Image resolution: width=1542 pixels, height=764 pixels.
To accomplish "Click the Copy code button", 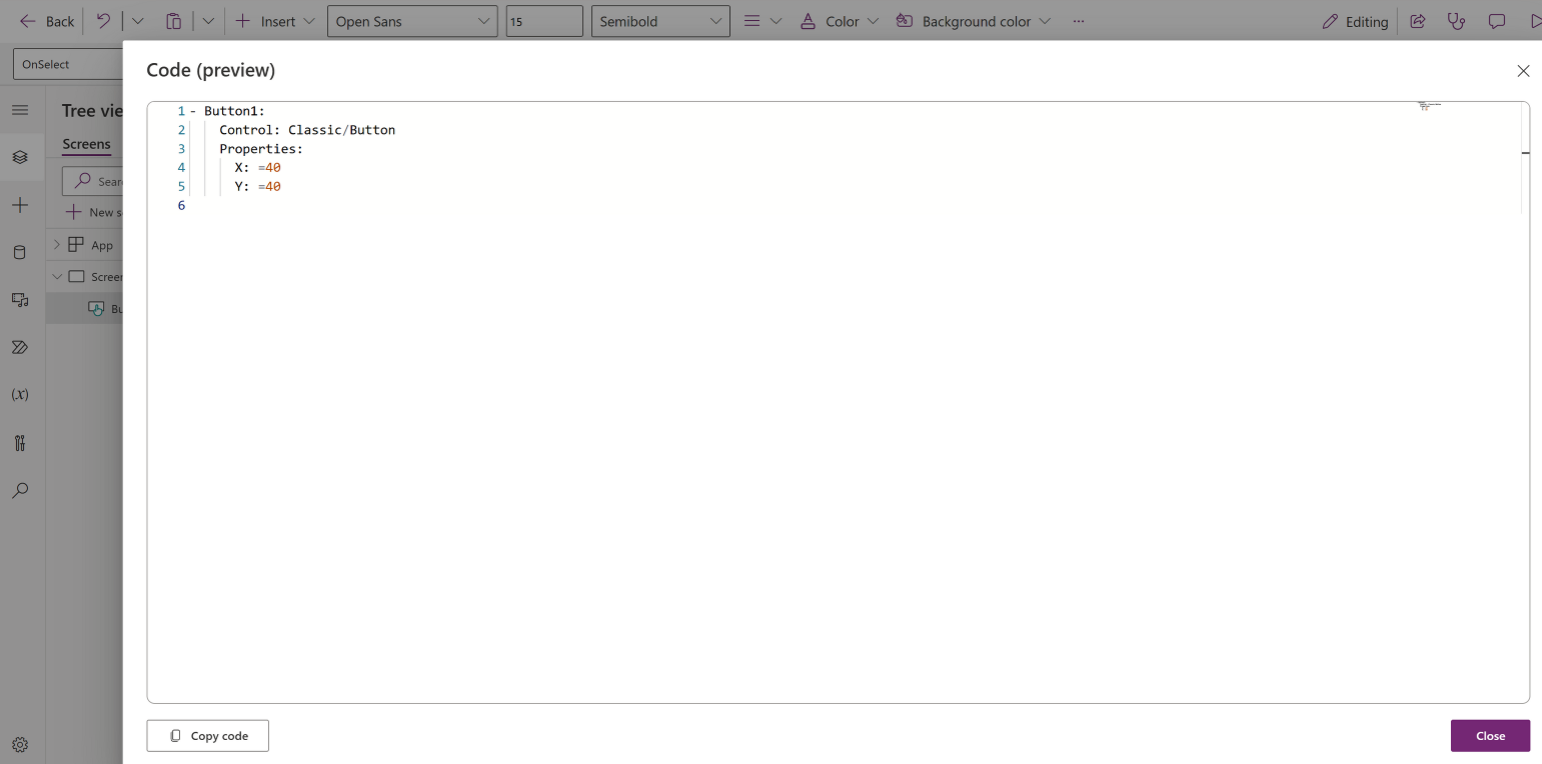I will coord(208,736).
